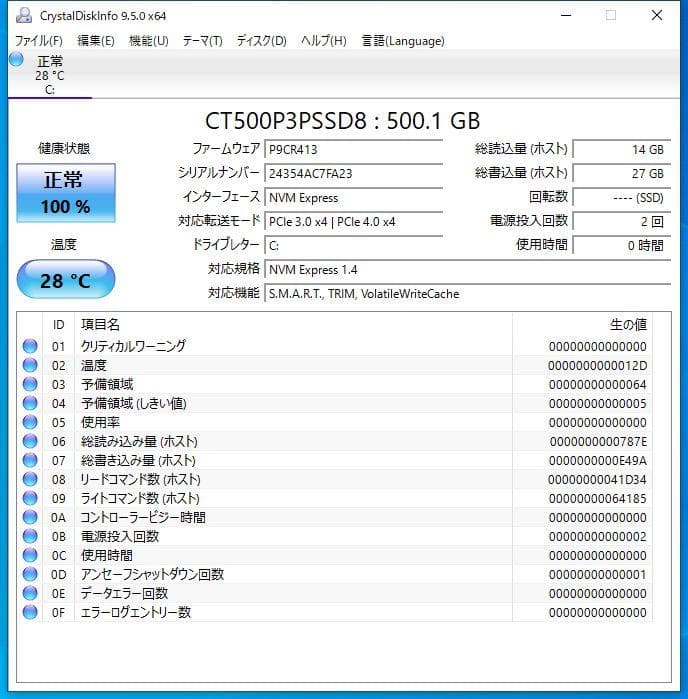
Task: Click raw value 0000000000005
Action: coord(597,403)
